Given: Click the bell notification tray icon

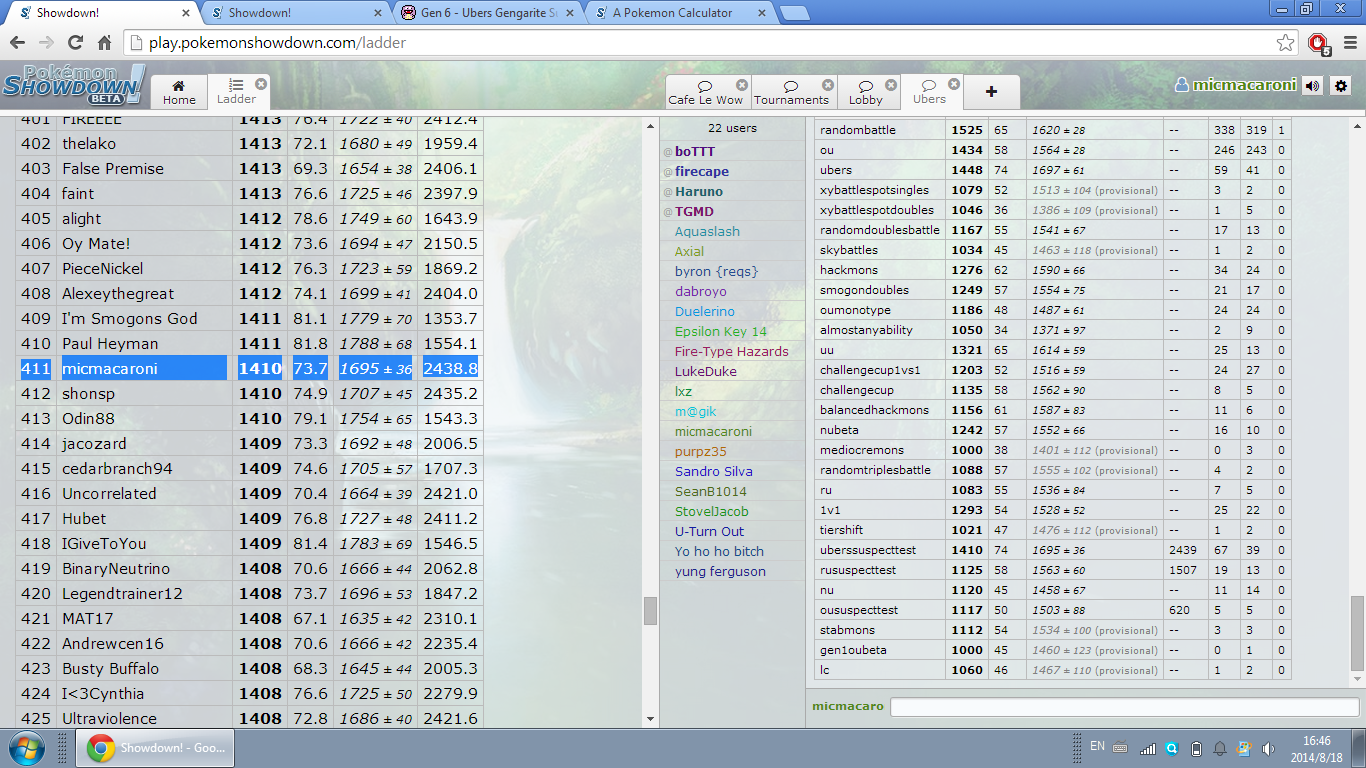Looking at the screenshot, I should click(x=1219, y=748).
